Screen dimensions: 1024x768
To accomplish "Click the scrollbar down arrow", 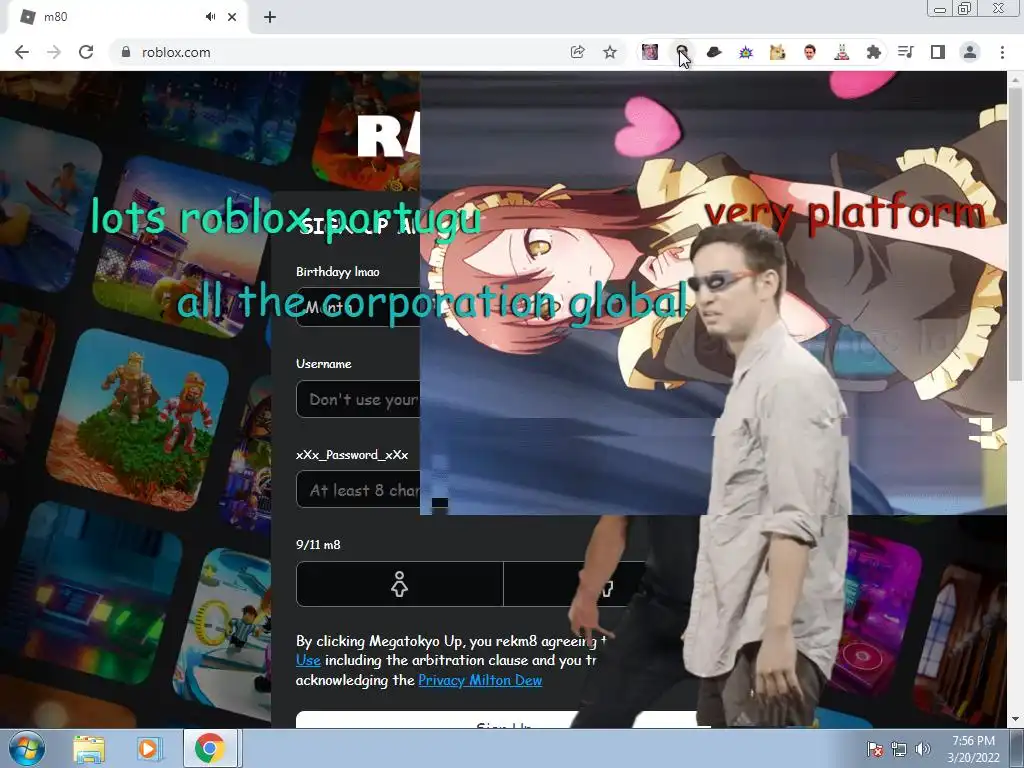I will tap(1015, 719).
